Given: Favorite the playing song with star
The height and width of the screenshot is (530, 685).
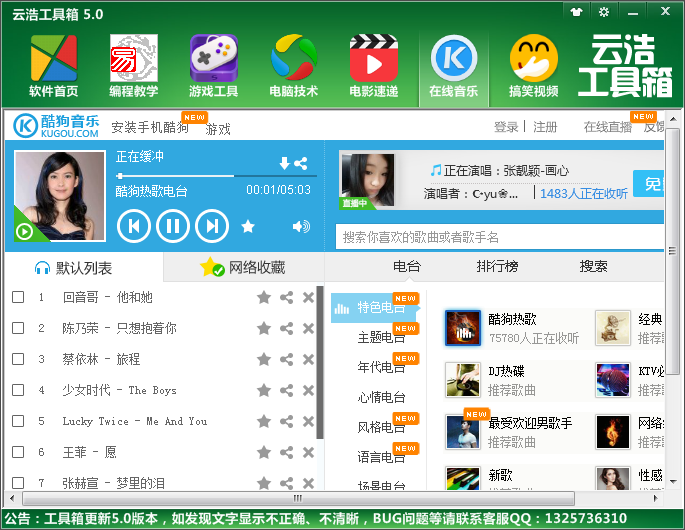Looking at the screenshot, I should pyautogui.click(x=248, y=226).
